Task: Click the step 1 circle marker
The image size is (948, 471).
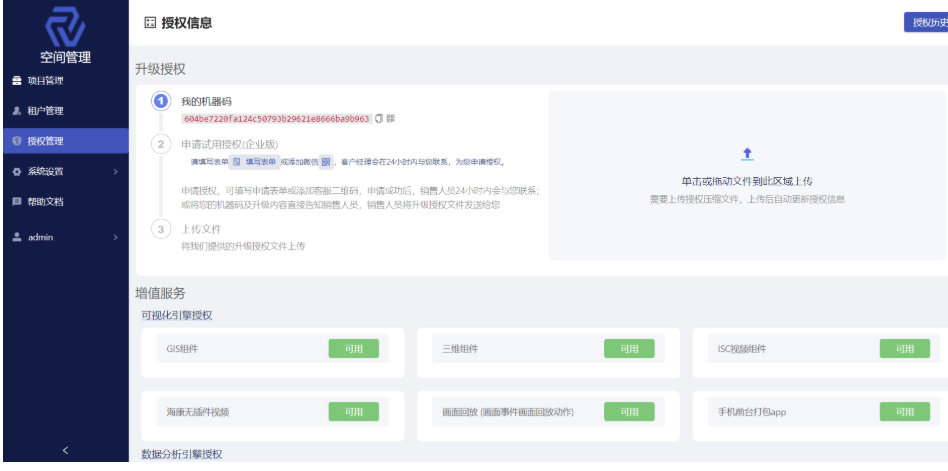Action: (161, 101)
